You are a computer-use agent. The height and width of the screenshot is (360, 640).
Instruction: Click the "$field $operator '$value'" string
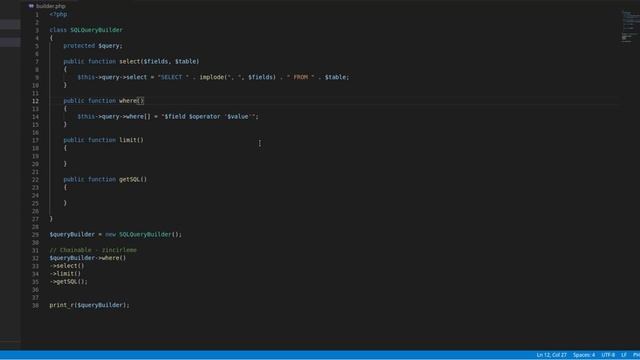pos(208,116)
